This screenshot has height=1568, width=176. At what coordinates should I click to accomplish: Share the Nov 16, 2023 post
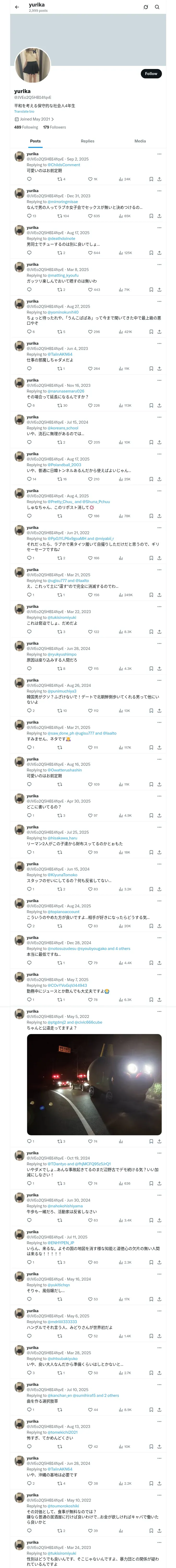tap(159, 405)
